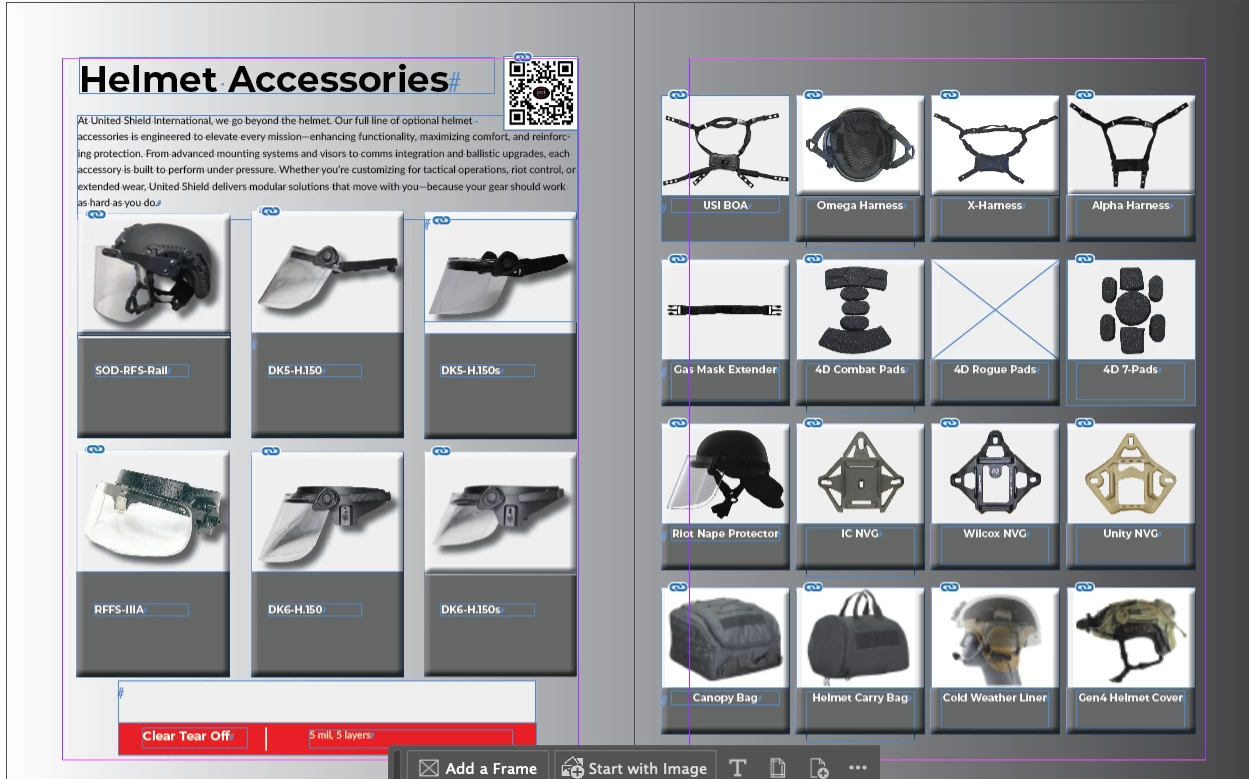The height and width of the screenshot is (779, 1249).
Task: Click the link badge on the Alpha Harness image
Action: click(x=1085, y=95)
